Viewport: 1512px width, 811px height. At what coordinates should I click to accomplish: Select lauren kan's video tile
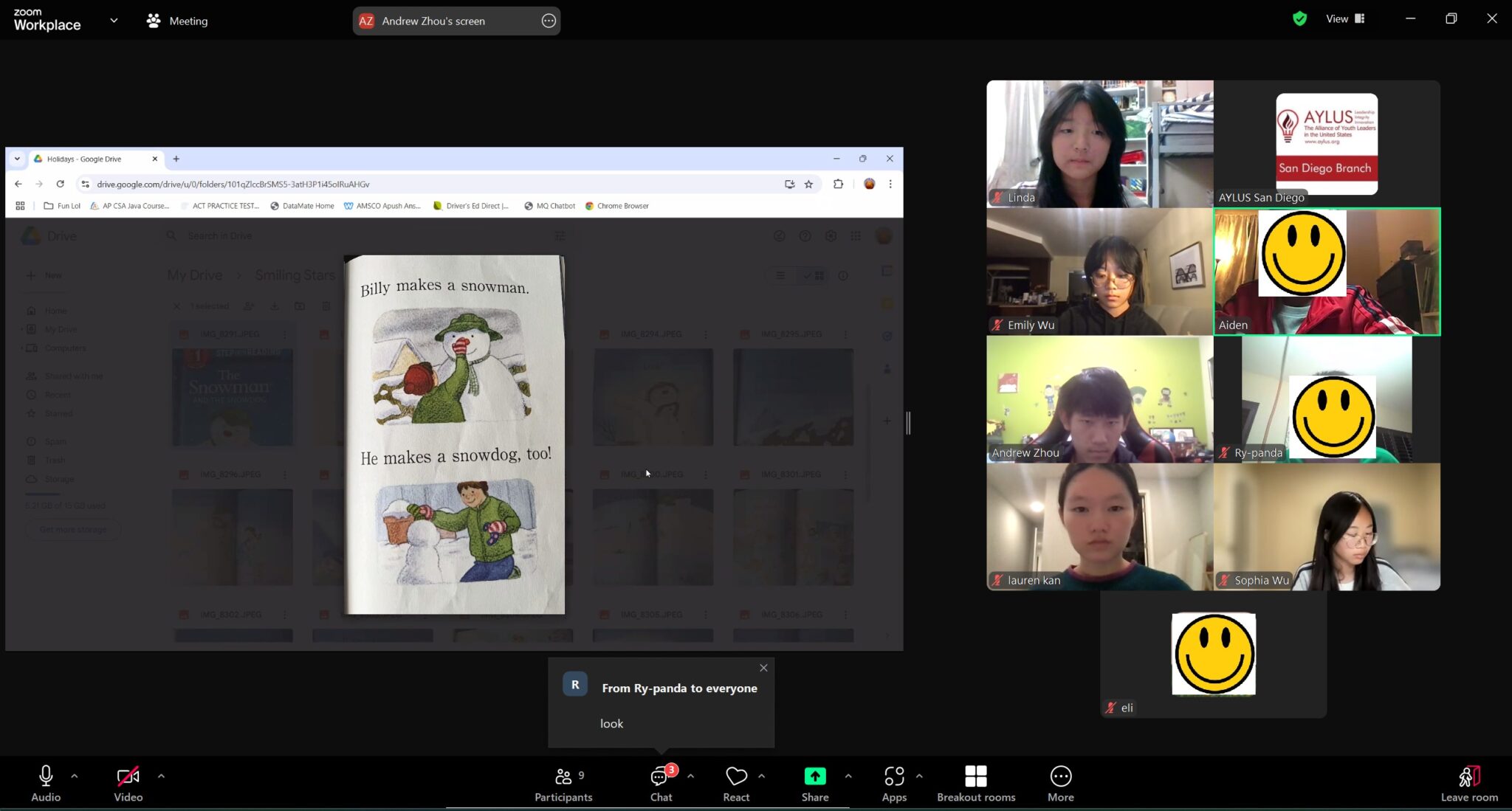1099,527
